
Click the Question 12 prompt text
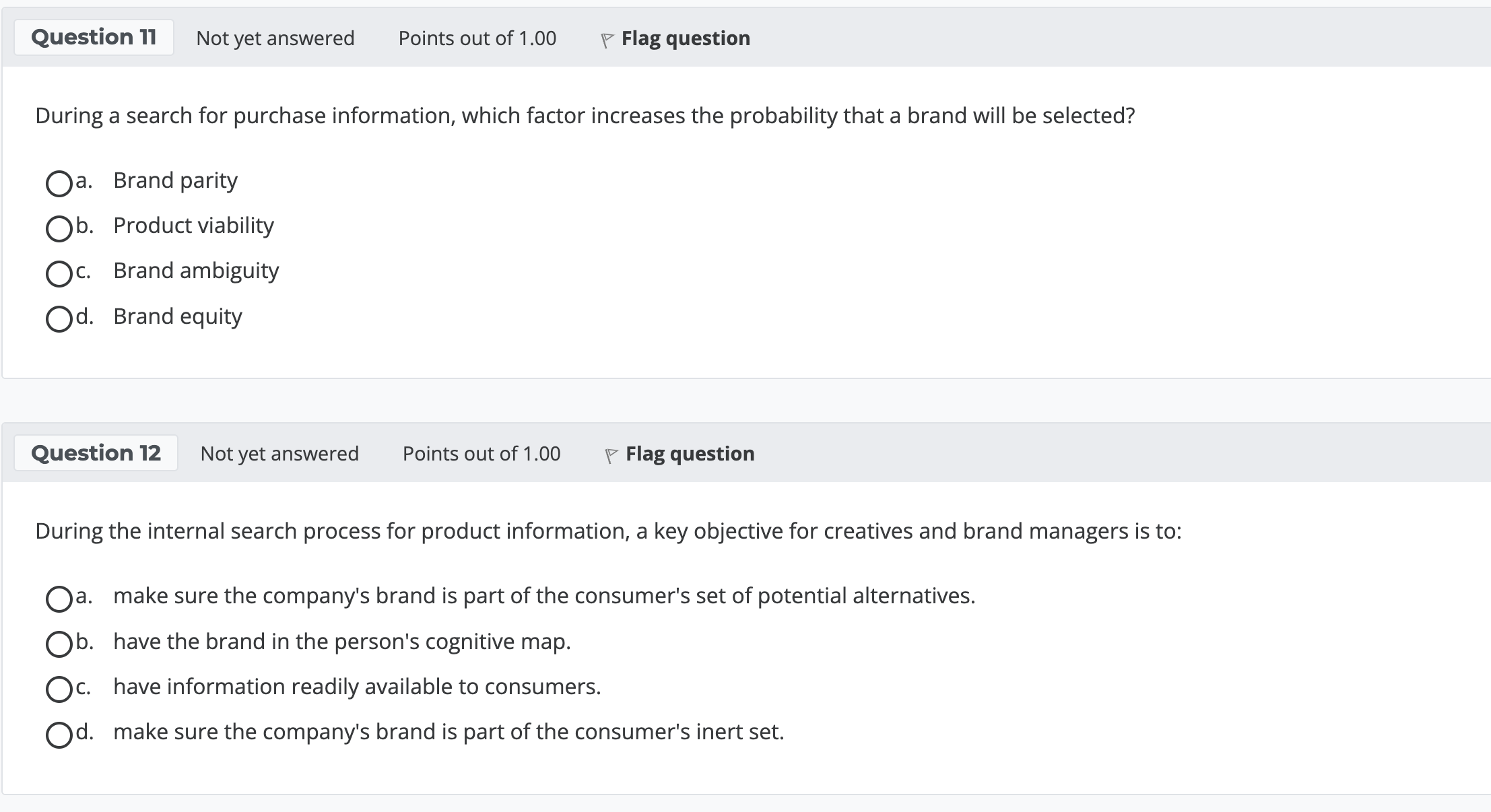606,531
